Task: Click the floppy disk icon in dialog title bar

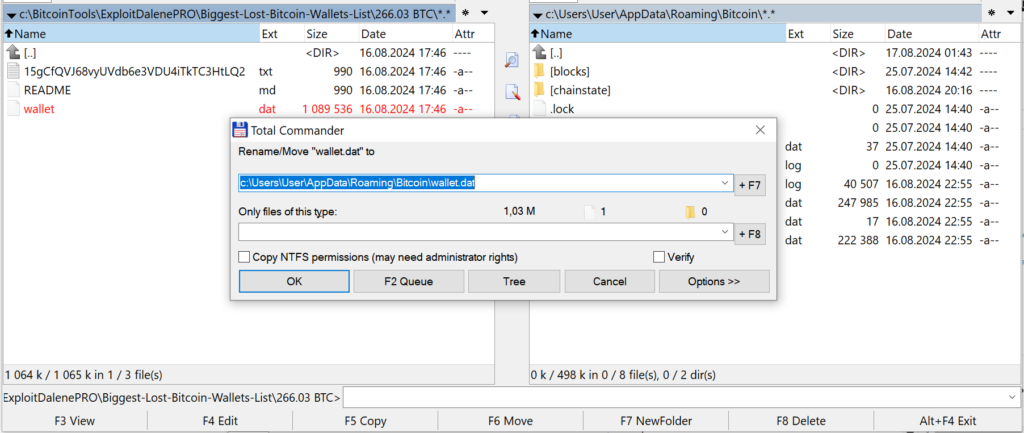Action: (x=240, y=130)
